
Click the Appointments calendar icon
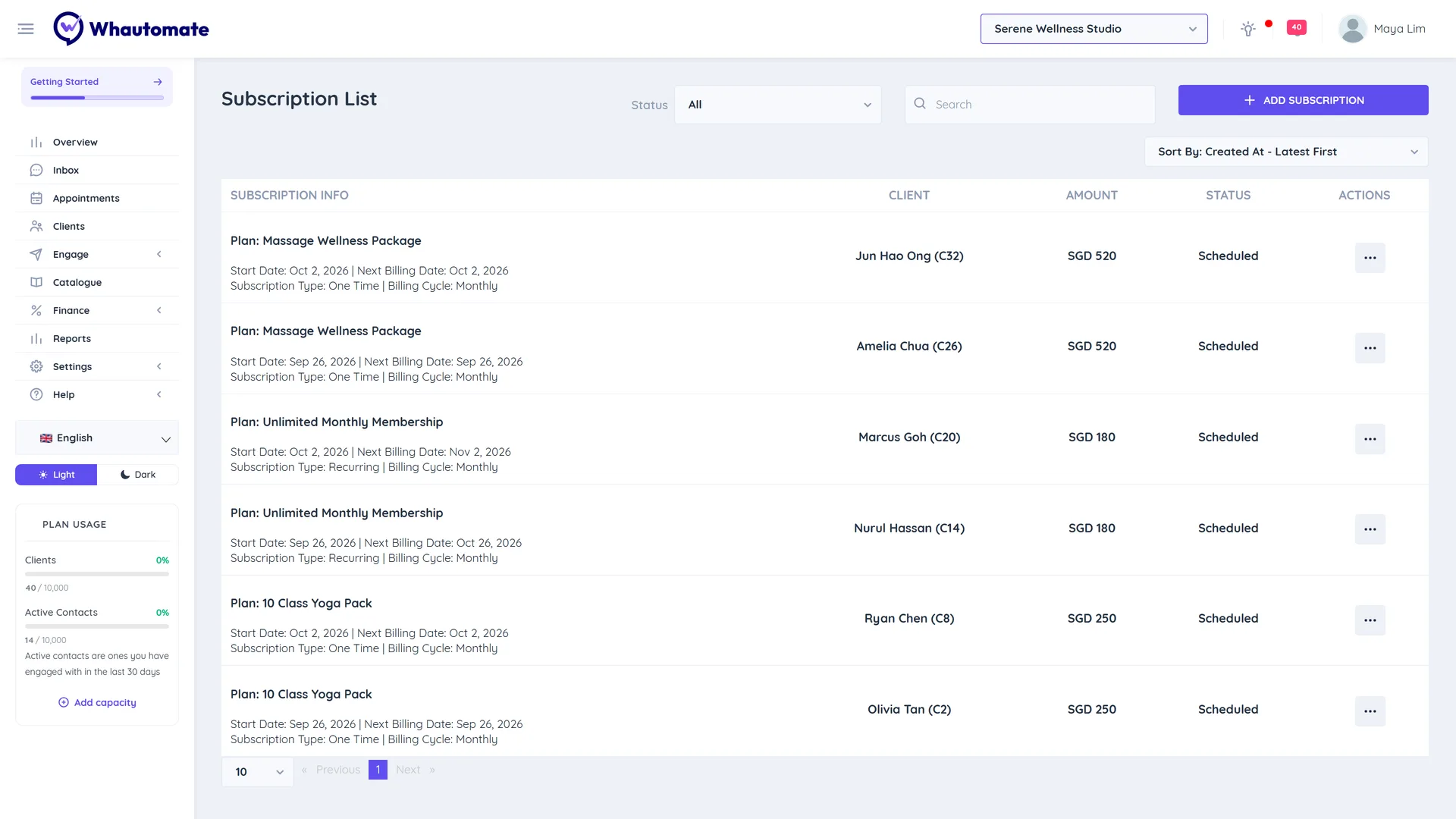click(x=36, y=199)
